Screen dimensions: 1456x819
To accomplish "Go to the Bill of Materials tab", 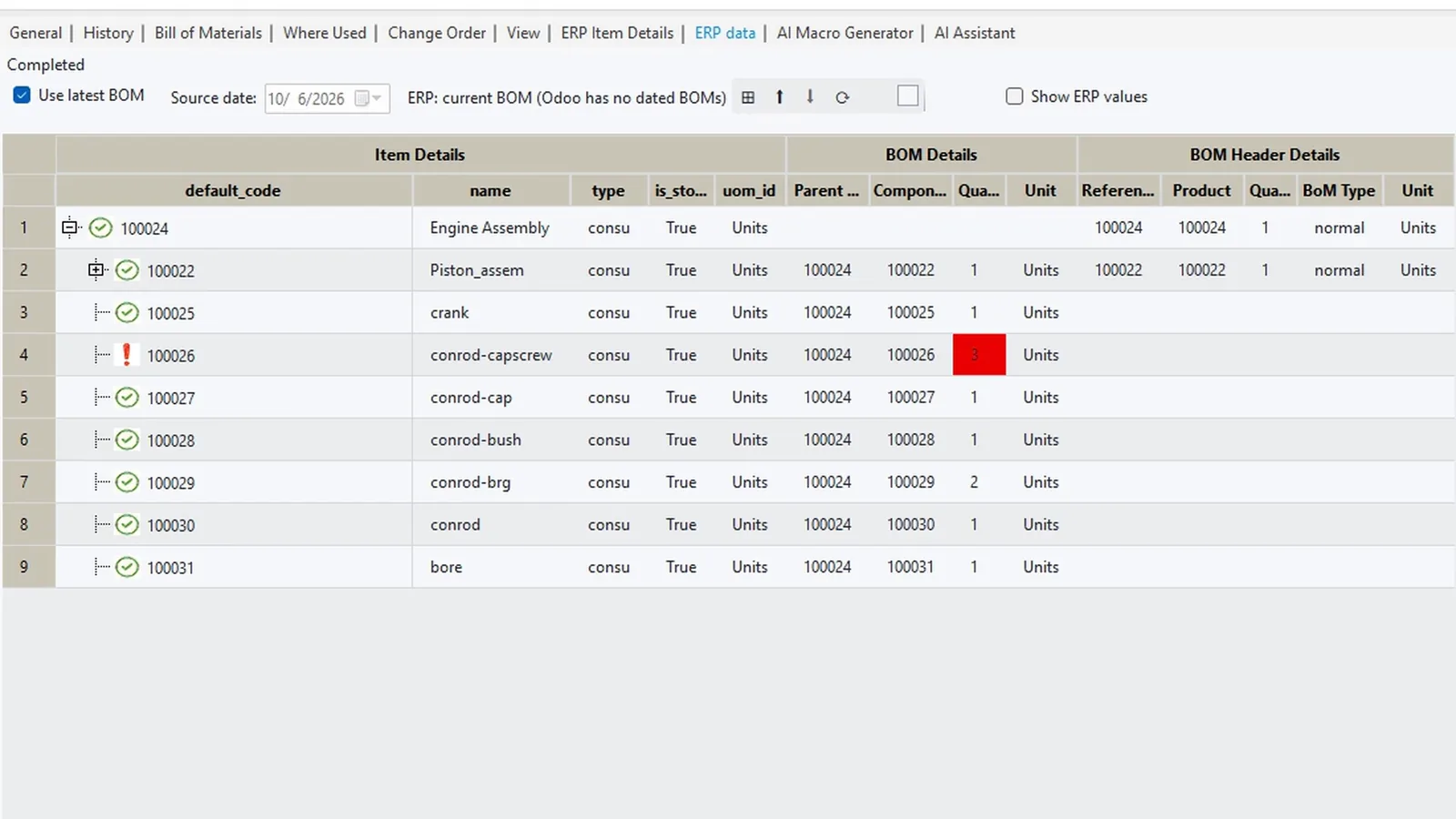I will (208, 33).
